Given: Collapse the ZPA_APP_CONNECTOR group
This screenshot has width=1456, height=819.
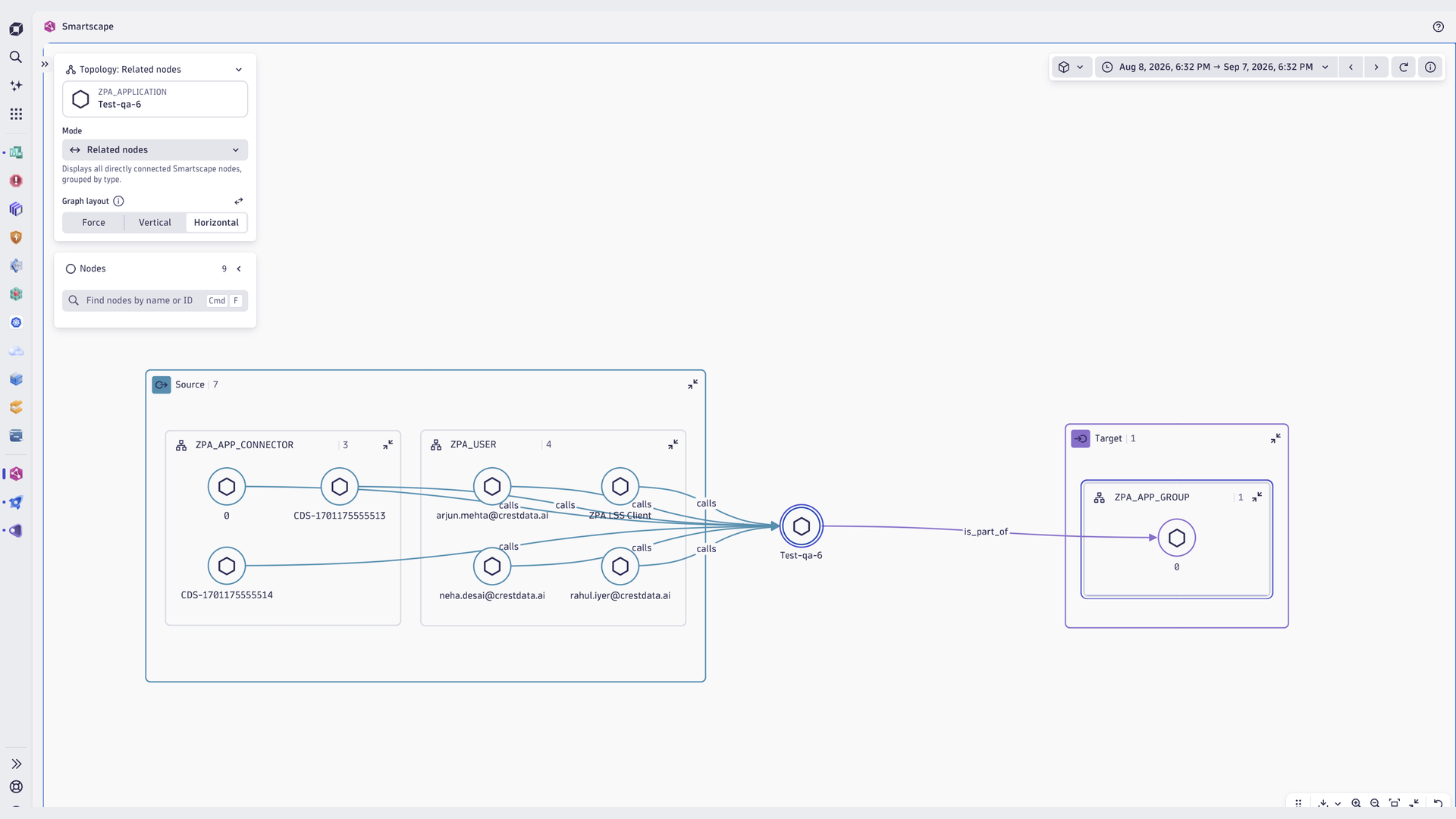Looking at the screenshot, I should point(388,444).
